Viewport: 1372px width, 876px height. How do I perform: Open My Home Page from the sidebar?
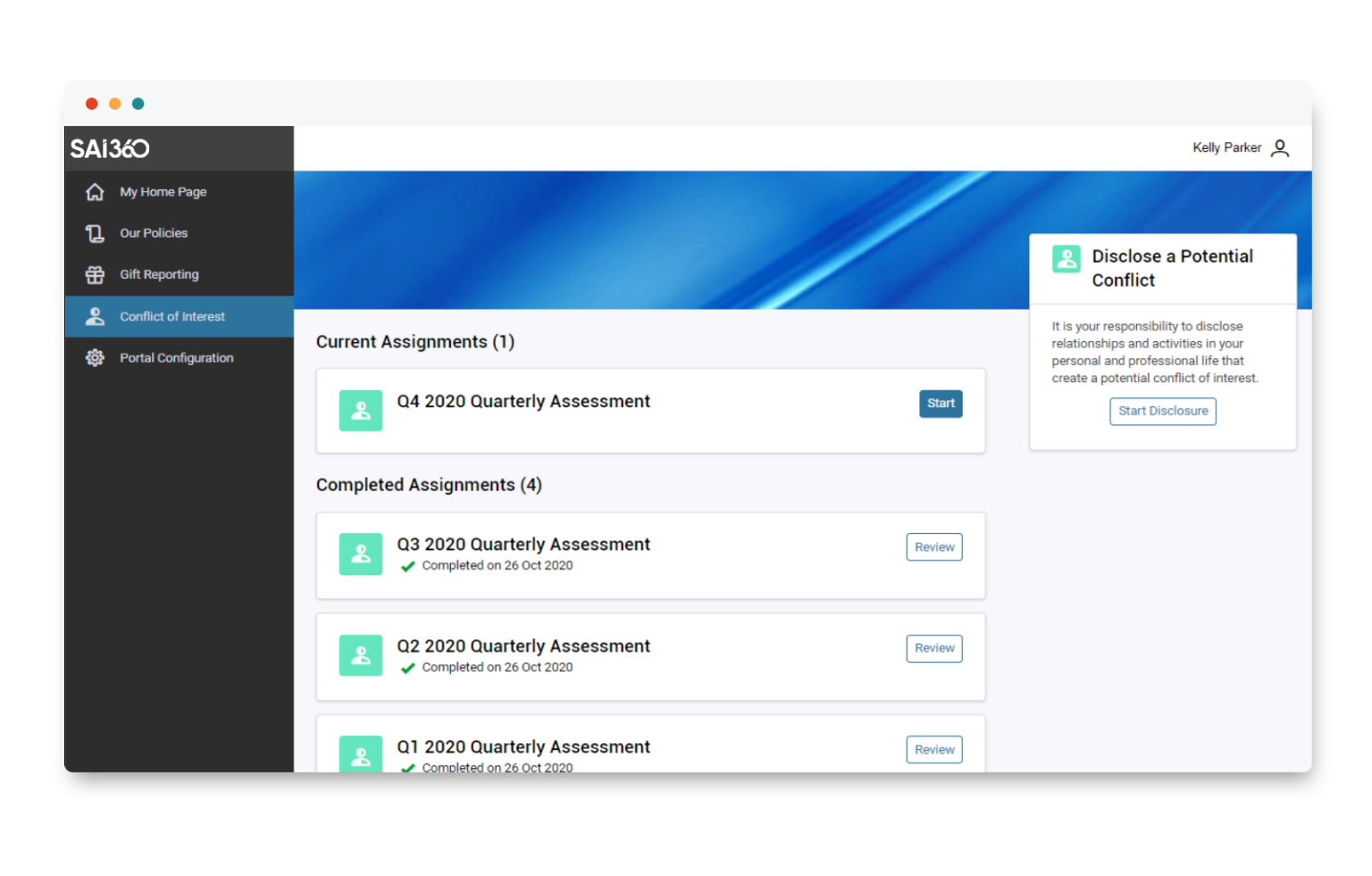(163, 191)
